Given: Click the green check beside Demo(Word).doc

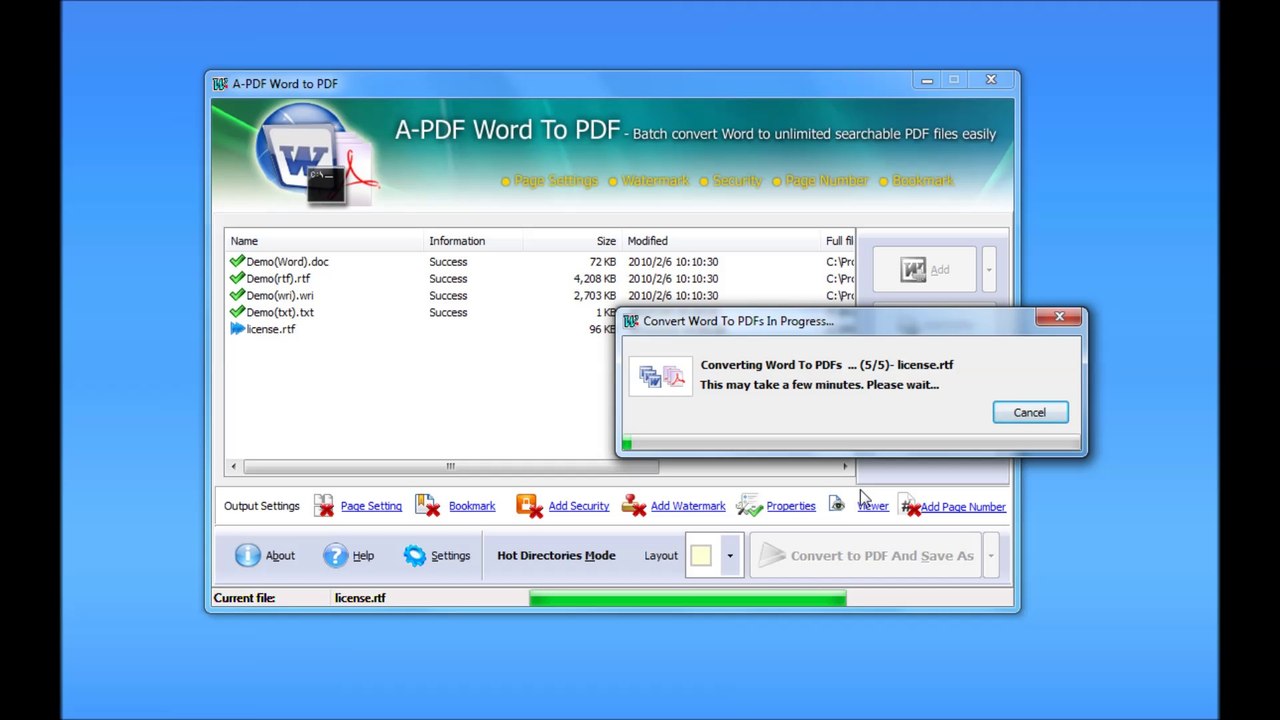Looking at the screenshot, I should 237,261.
